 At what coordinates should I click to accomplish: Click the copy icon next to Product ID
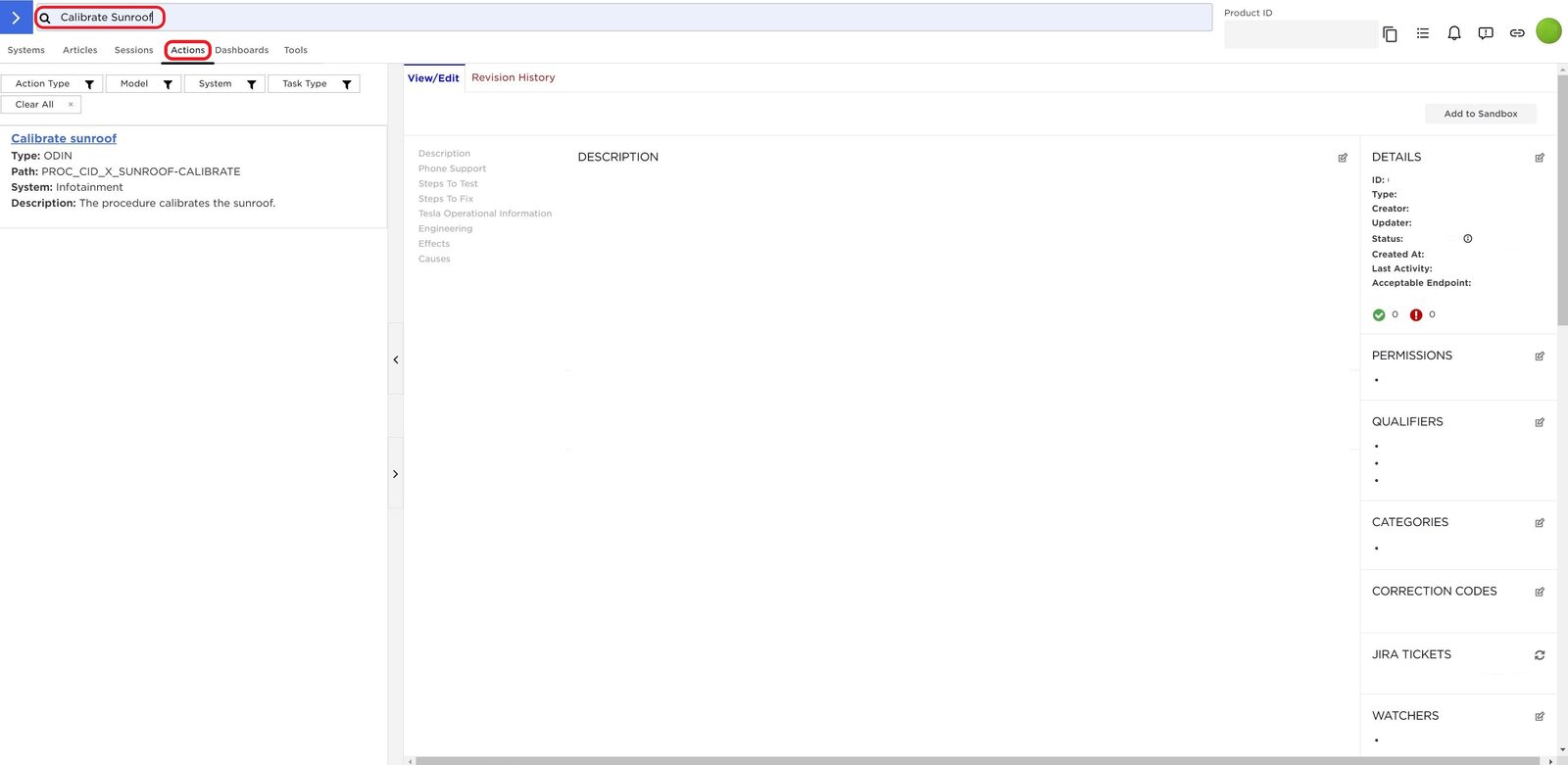[1390, 34]
